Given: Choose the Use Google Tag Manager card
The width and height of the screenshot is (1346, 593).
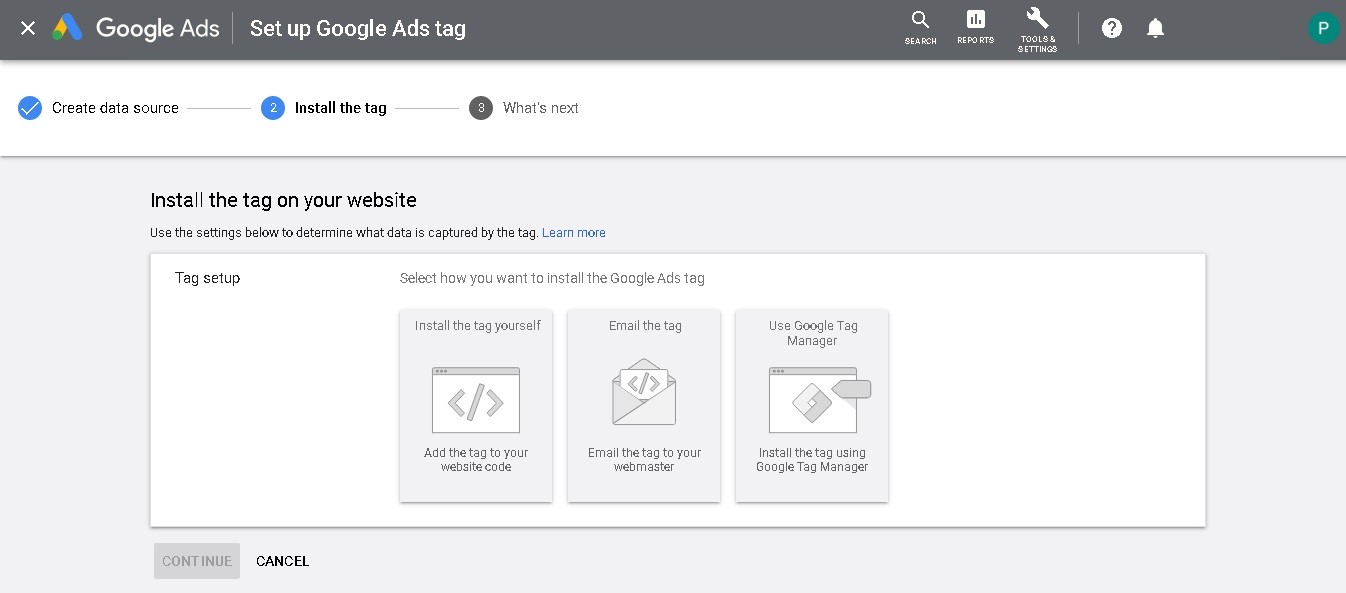Looking at the screenshot, I should [x=812, y=405].
